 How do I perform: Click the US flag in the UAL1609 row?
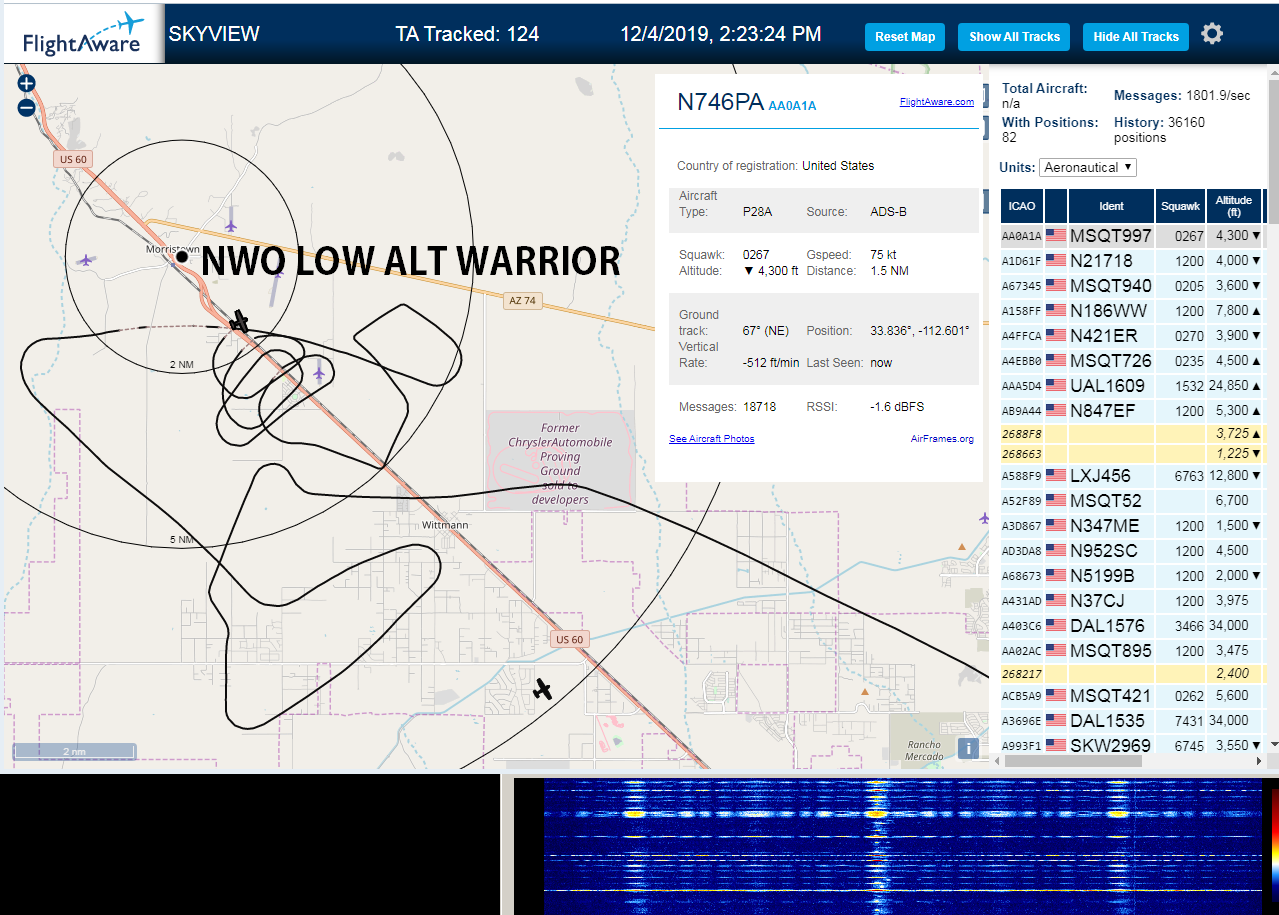(1055, 386)
